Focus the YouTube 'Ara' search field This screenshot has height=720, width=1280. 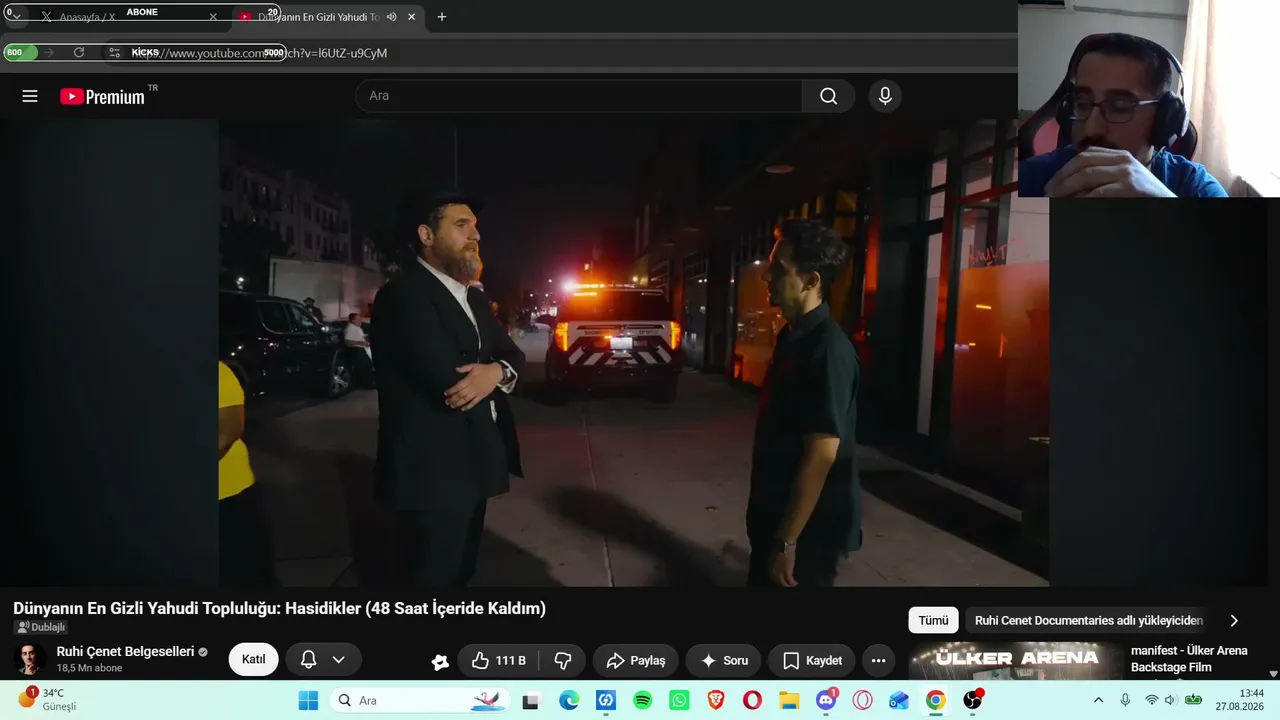click(x=579, y=96)
